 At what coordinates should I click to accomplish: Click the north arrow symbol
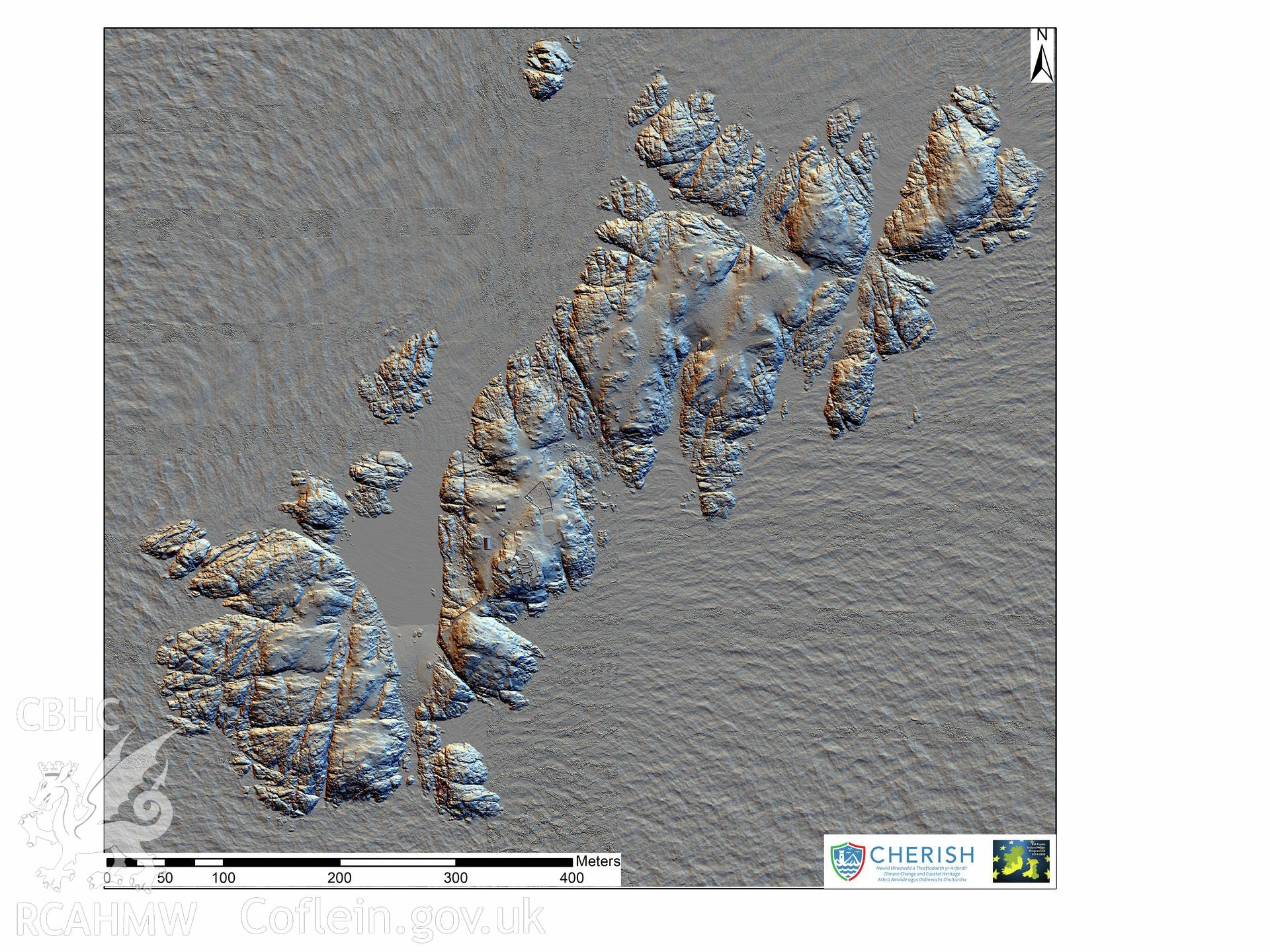1041,56
